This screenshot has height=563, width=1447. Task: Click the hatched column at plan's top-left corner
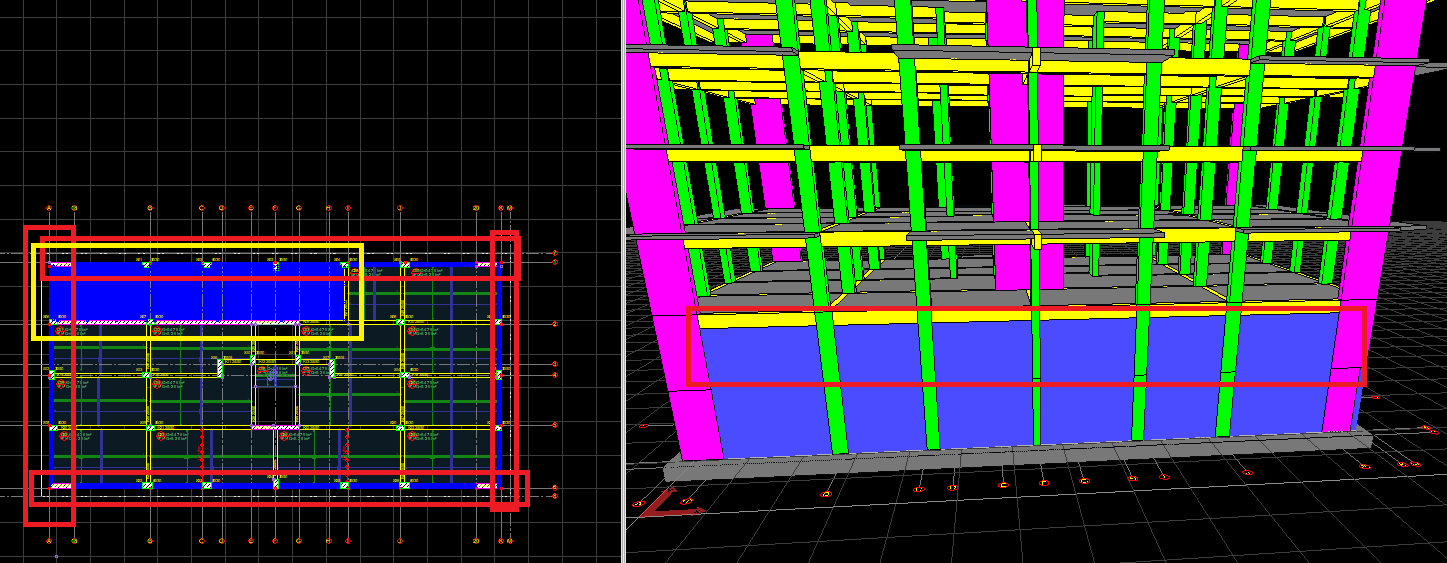coord(61,265)
